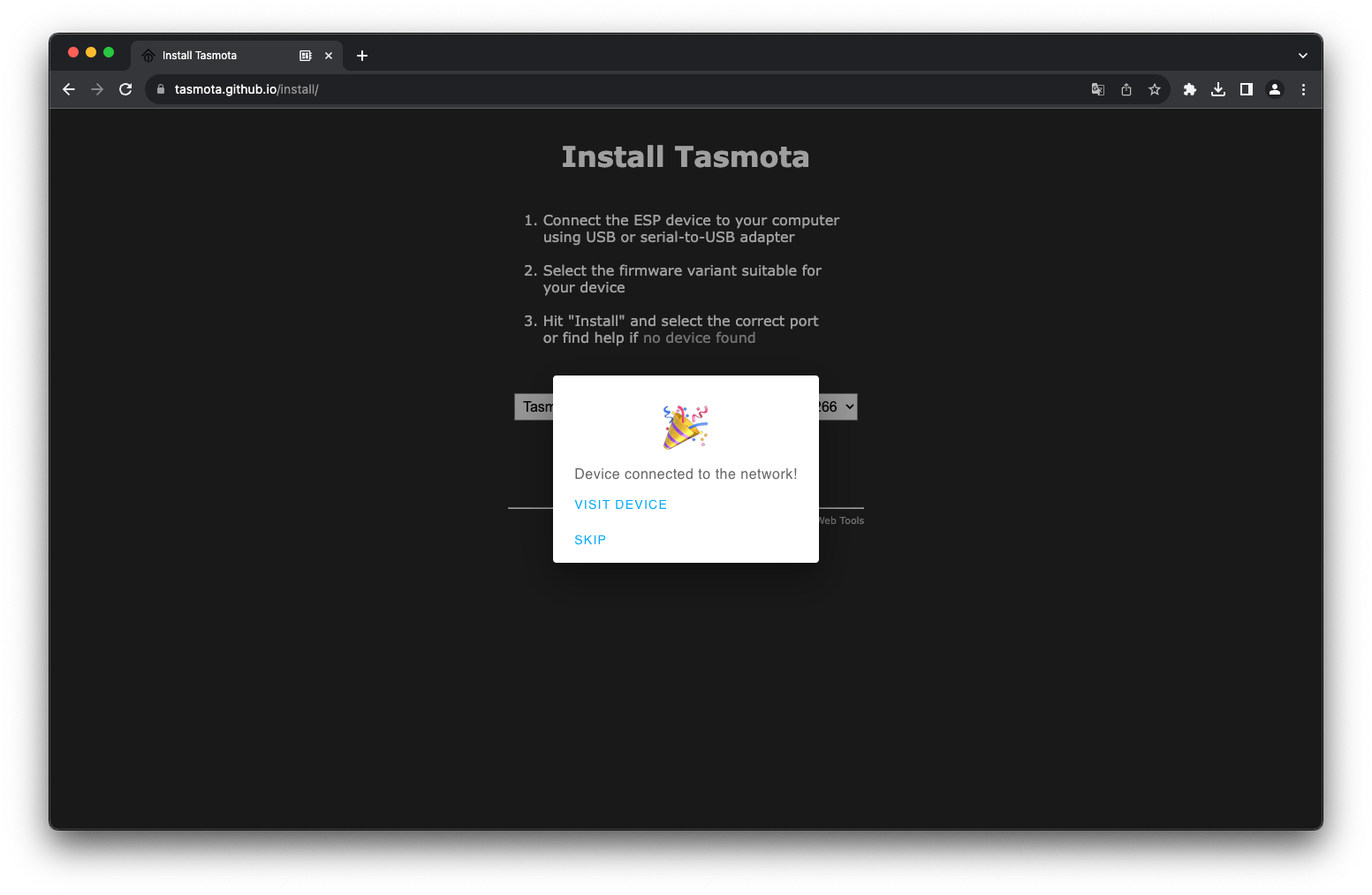Image resolution: width=1372 pixels, height=895 pixels.
Task: View site security via the lock icon
Action: pos(160,89)
